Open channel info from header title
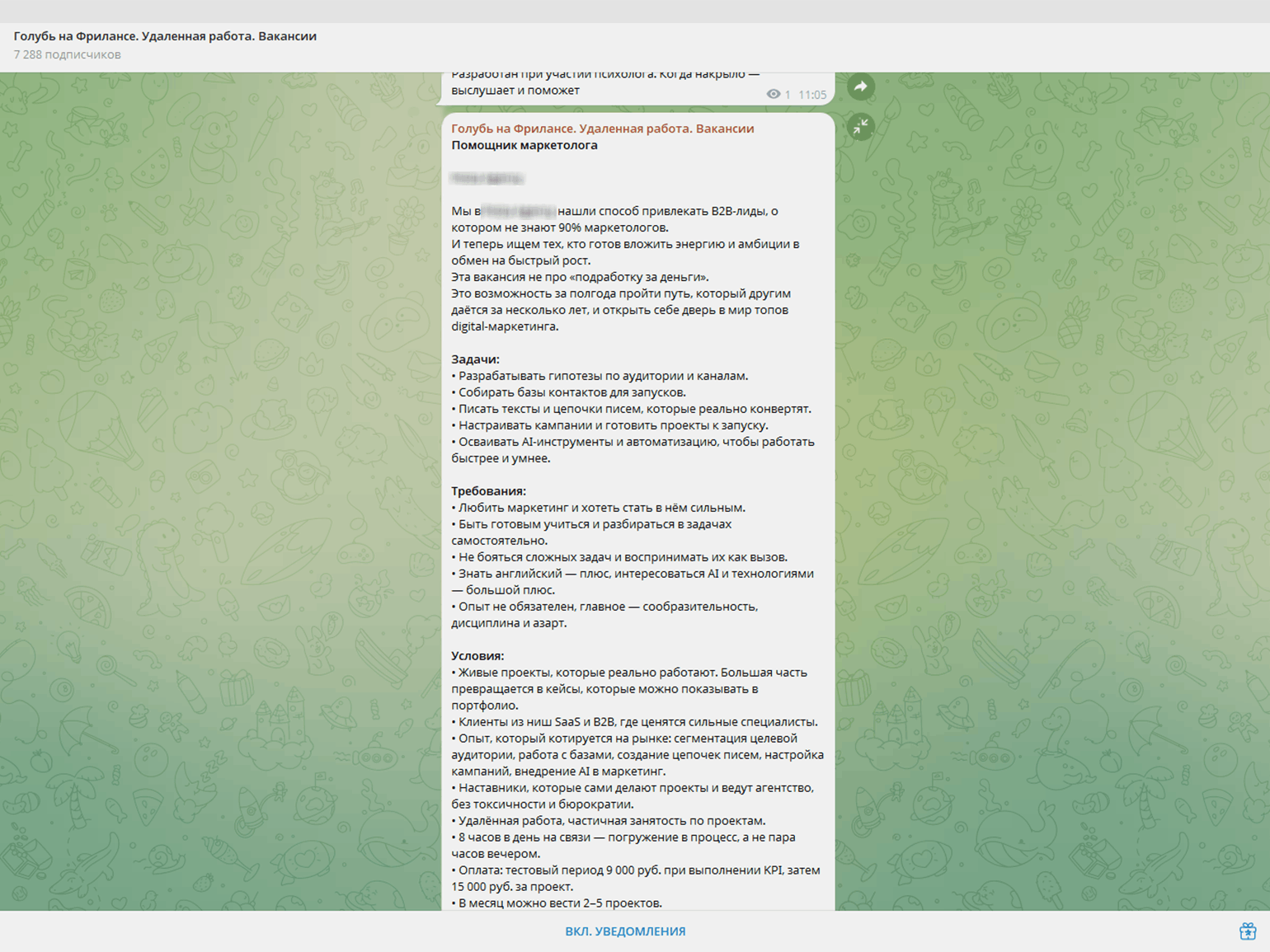The height and width of the screenshot is (952, 1270). pos(165,36)
